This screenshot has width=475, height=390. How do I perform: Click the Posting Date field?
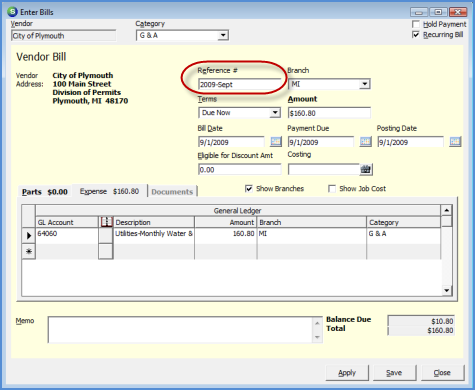pos(410,142)
